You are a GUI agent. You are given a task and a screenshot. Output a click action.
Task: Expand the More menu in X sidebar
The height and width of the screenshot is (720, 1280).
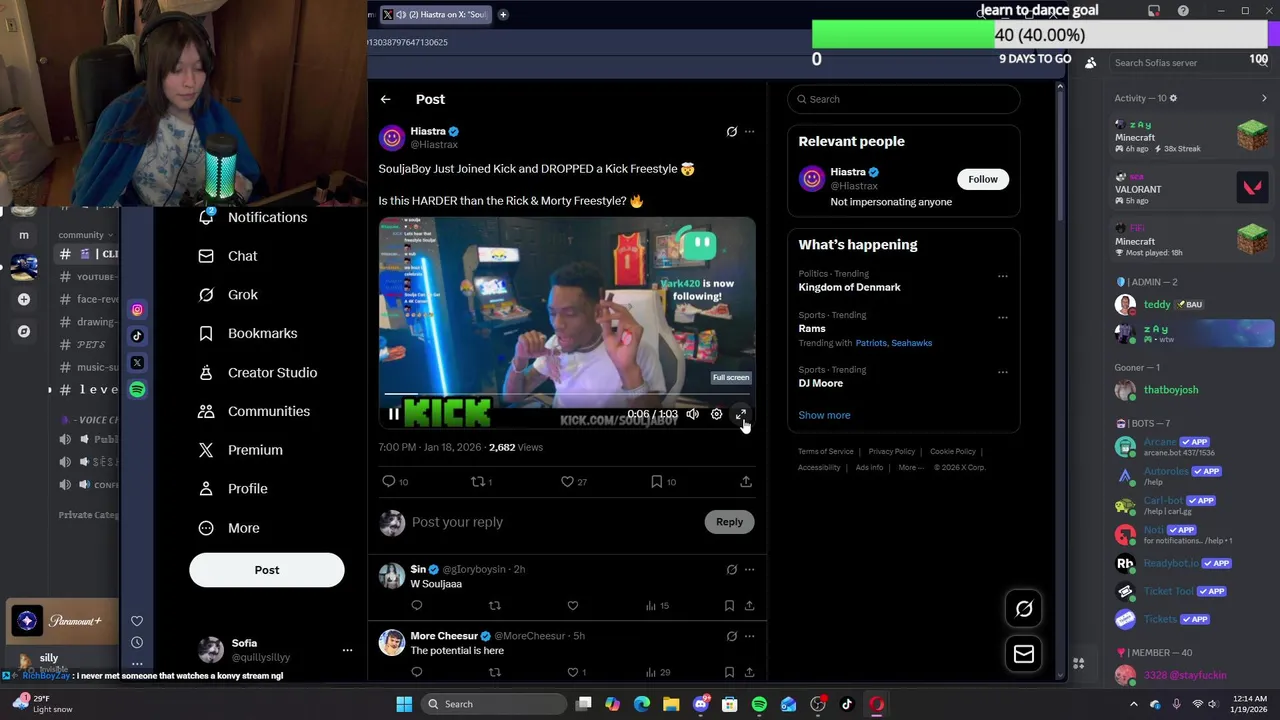229,528
